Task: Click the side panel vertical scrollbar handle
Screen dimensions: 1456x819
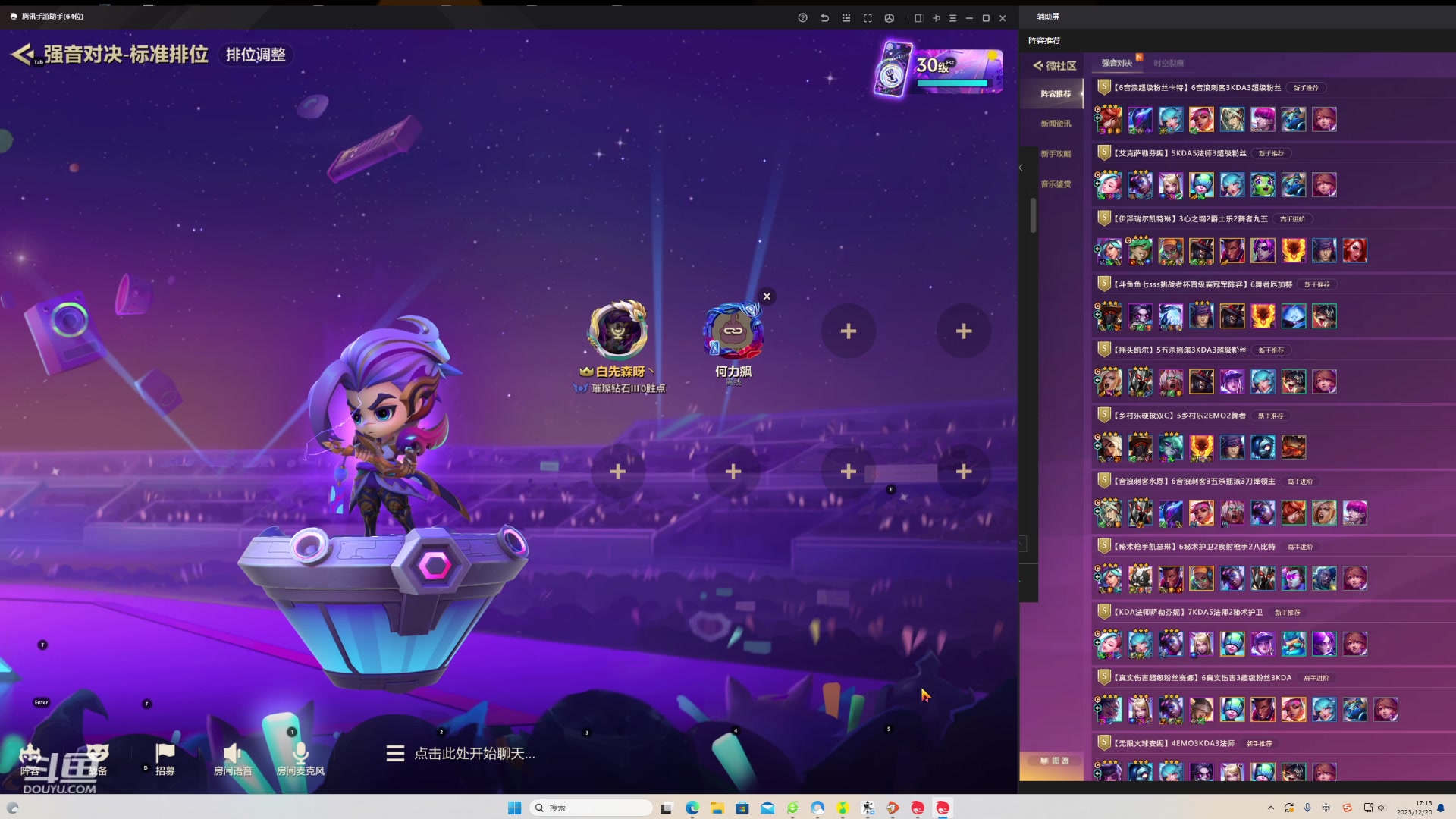Action: pyautogui.click(x=1033, y=215)
